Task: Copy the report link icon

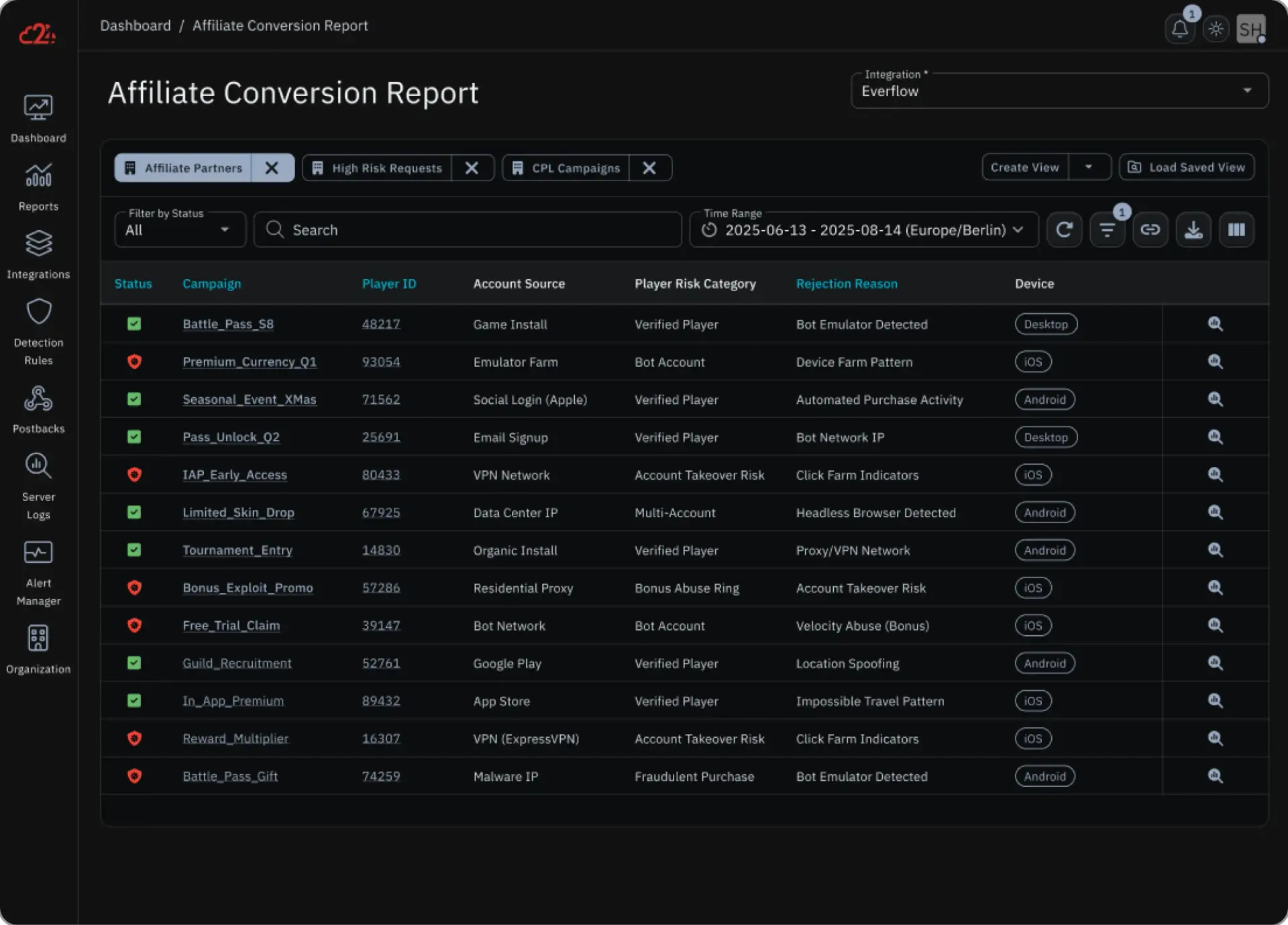Action: pyautogui.click(x=1150, y=230)
